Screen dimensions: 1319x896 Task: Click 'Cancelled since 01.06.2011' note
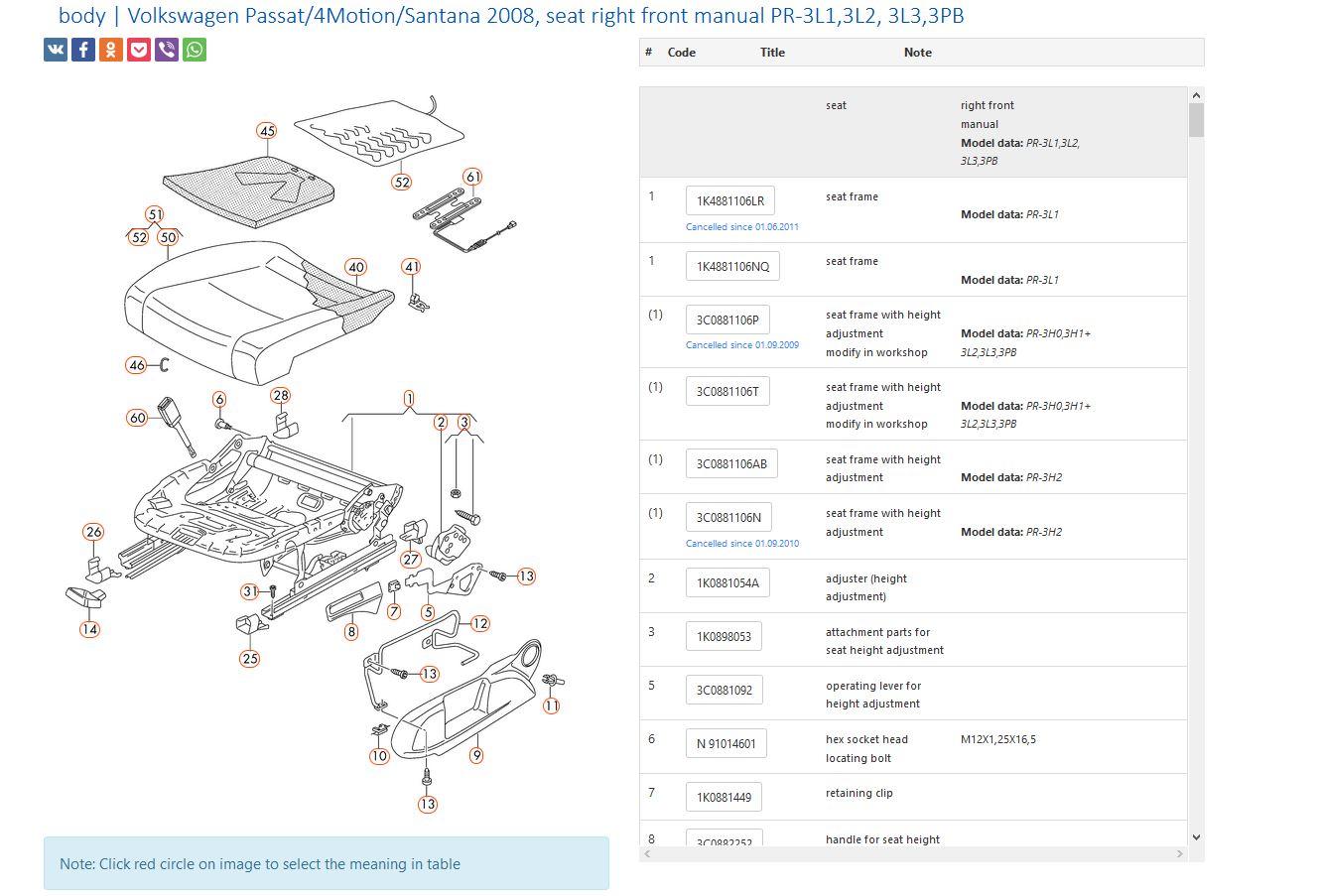coord(742,227)
